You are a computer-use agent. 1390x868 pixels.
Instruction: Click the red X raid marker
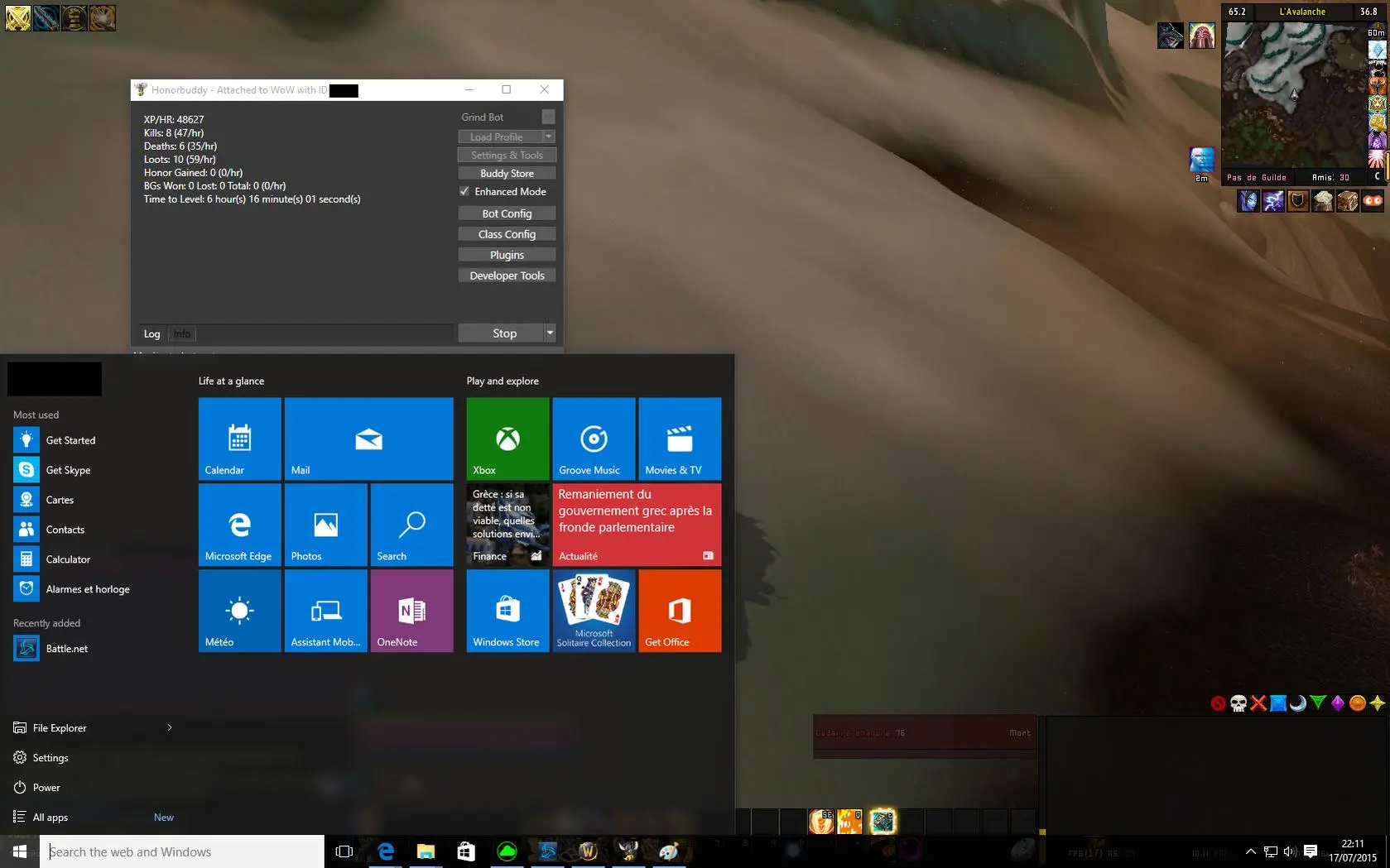click(1258, 703)
